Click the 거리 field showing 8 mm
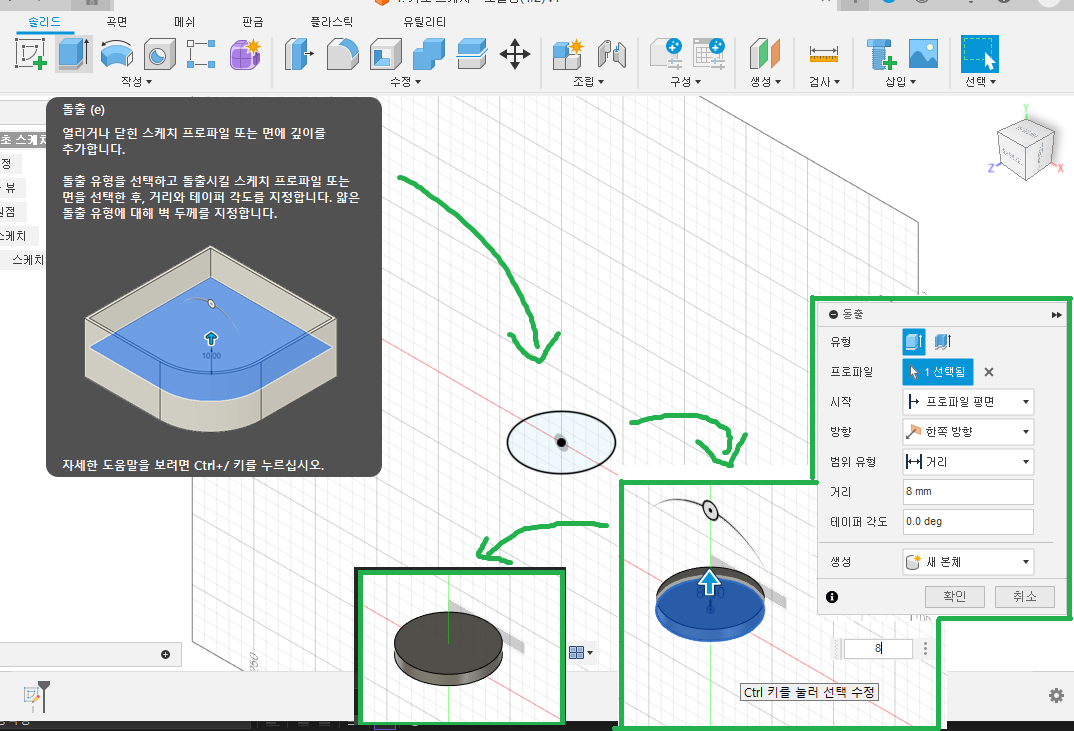 click(x=968, y=492)
